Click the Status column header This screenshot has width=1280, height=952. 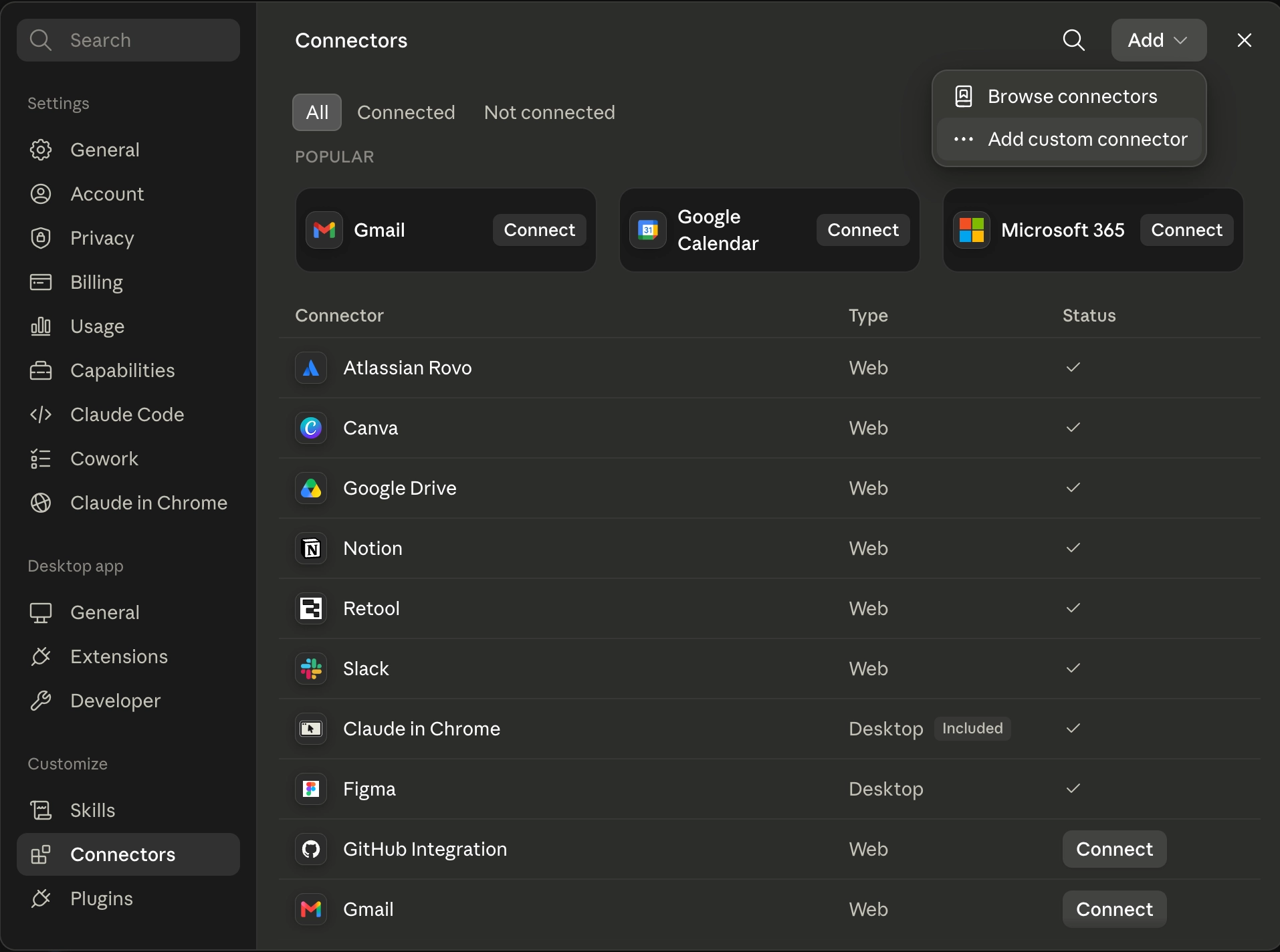1089,316
